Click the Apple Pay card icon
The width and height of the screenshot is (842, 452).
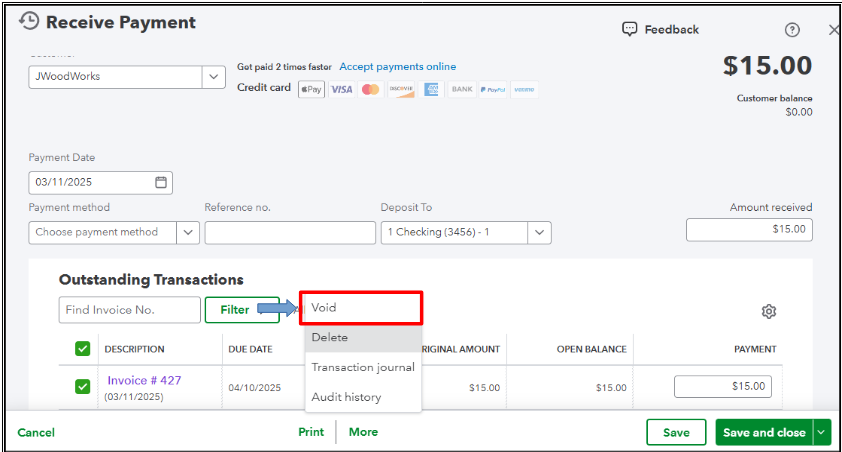[x=311, y=90]
